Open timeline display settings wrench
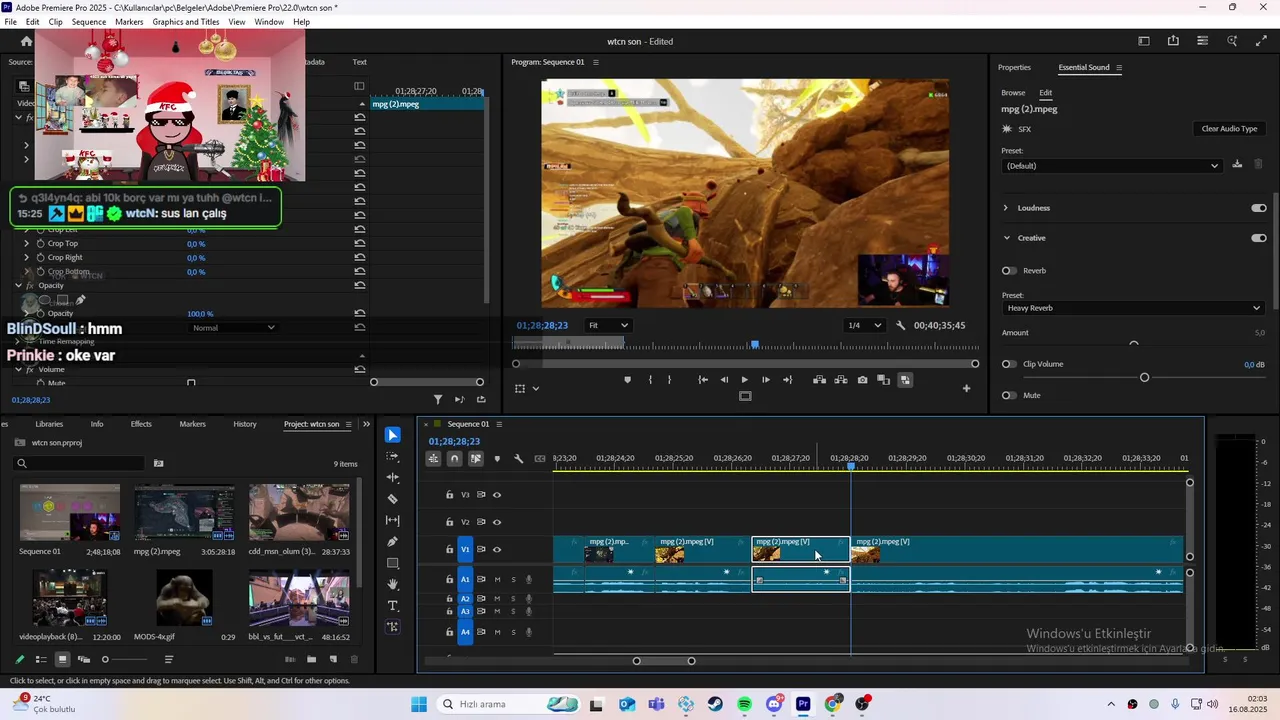This screenshot has width=1280, height=720. click(x=518, y=459)
